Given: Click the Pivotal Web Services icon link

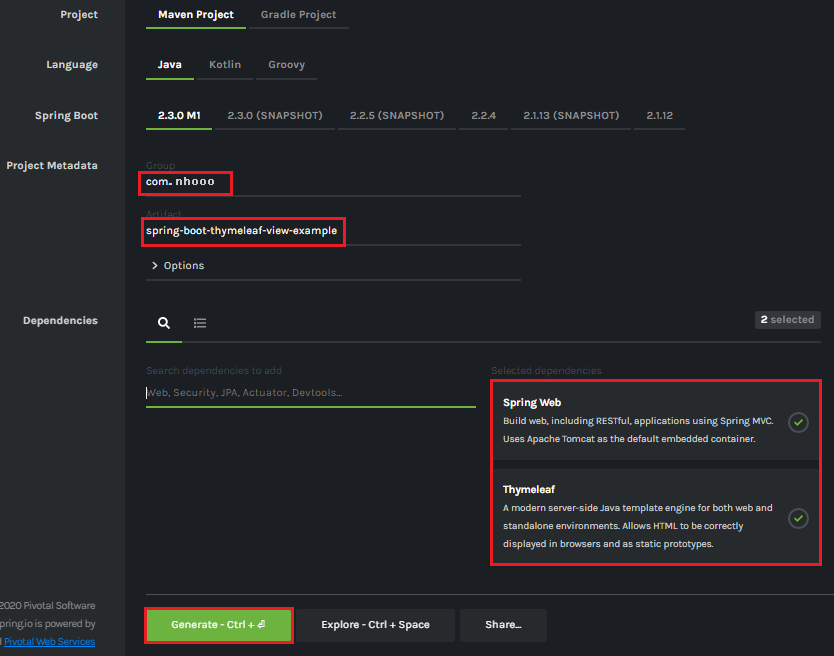Looking at the screenshot, I should point(49,641).
